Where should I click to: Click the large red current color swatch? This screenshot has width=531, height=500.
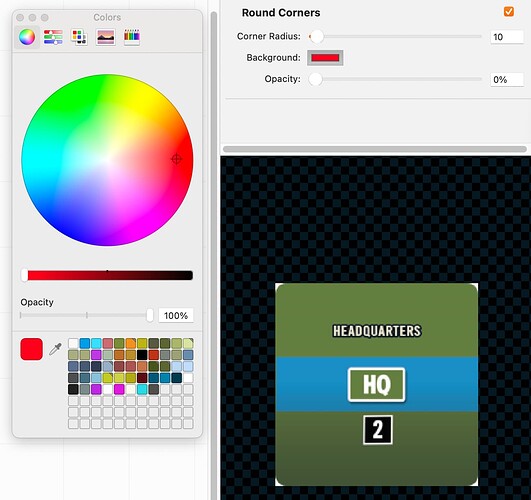31,349
